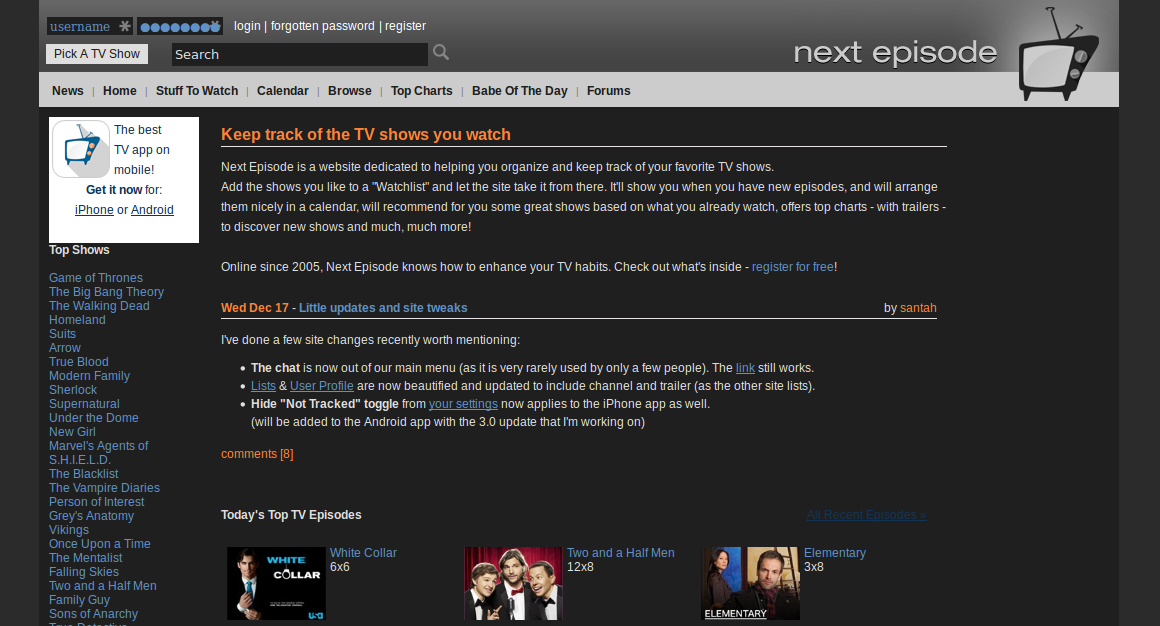Open Little updates and site tweaks post
The width and height of the screenshot is (1160, 626).
click(383, 308)
